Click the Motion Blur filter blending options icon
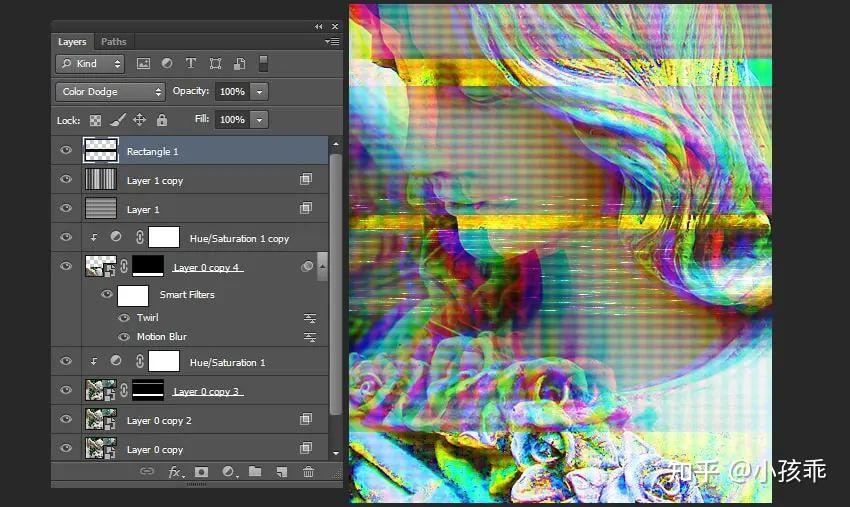Viewport: 850px width, 507px height. pos(310,337)
